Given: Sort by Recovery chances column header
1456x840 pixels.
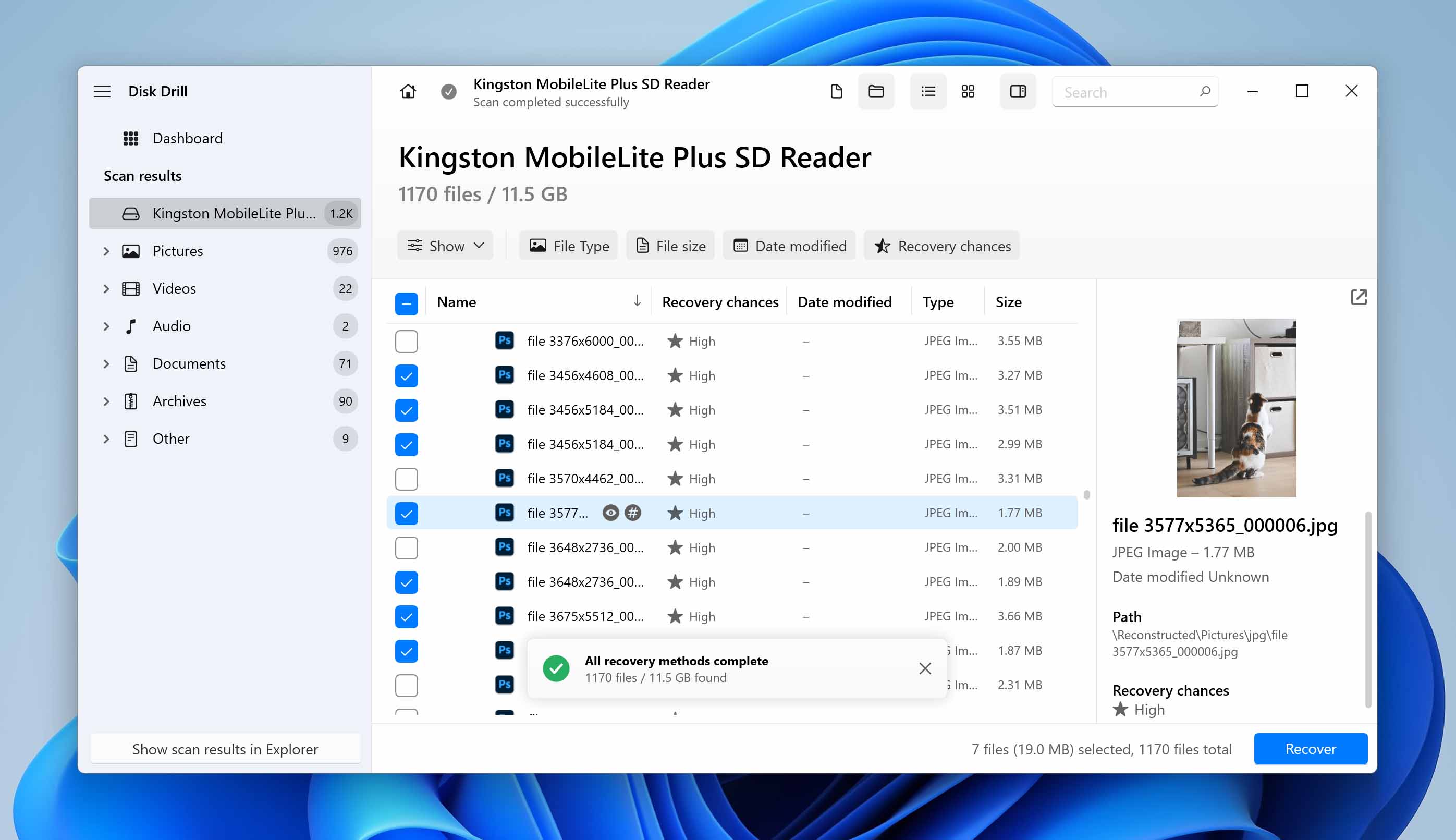Looking at the screenshot, I should 719,302.
